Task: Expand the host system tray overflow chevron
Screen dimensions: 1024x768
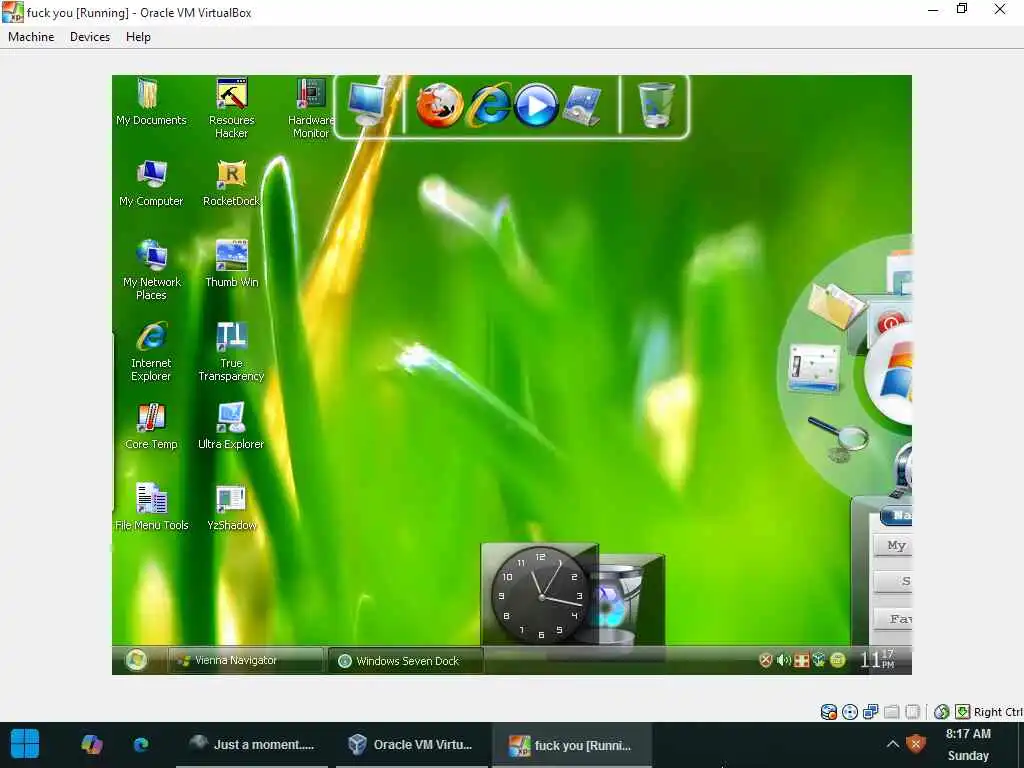Action: pyautogui.click(x=892, y=744)
